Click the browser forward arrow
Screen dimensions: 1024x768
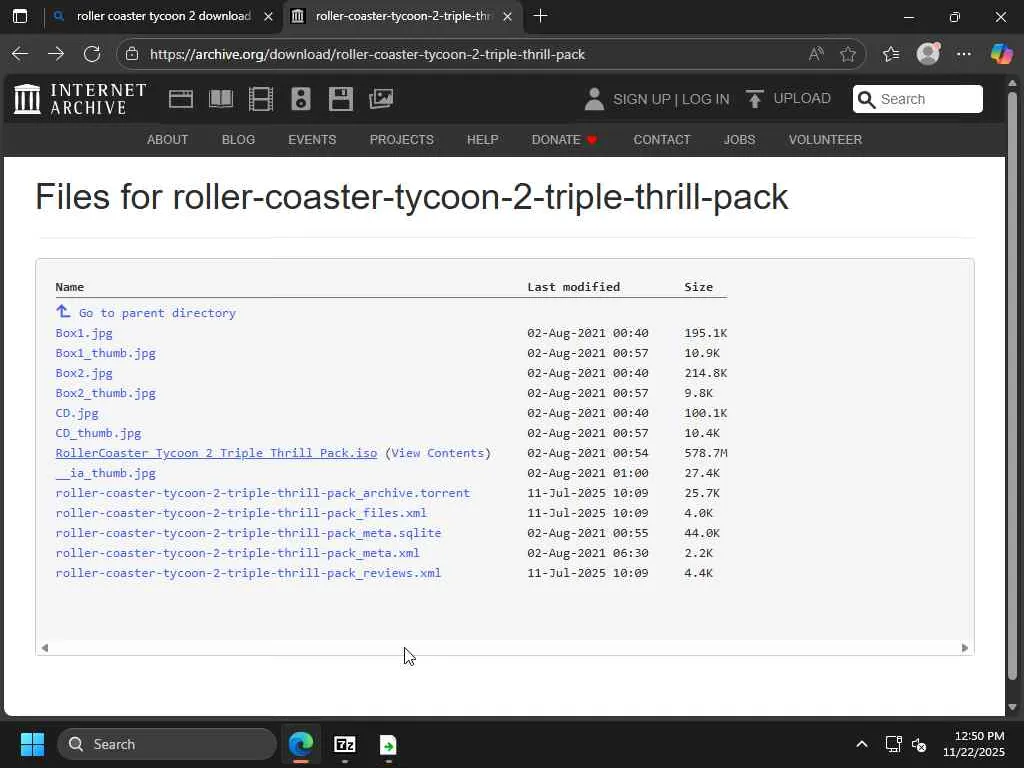tap(56, 54)
